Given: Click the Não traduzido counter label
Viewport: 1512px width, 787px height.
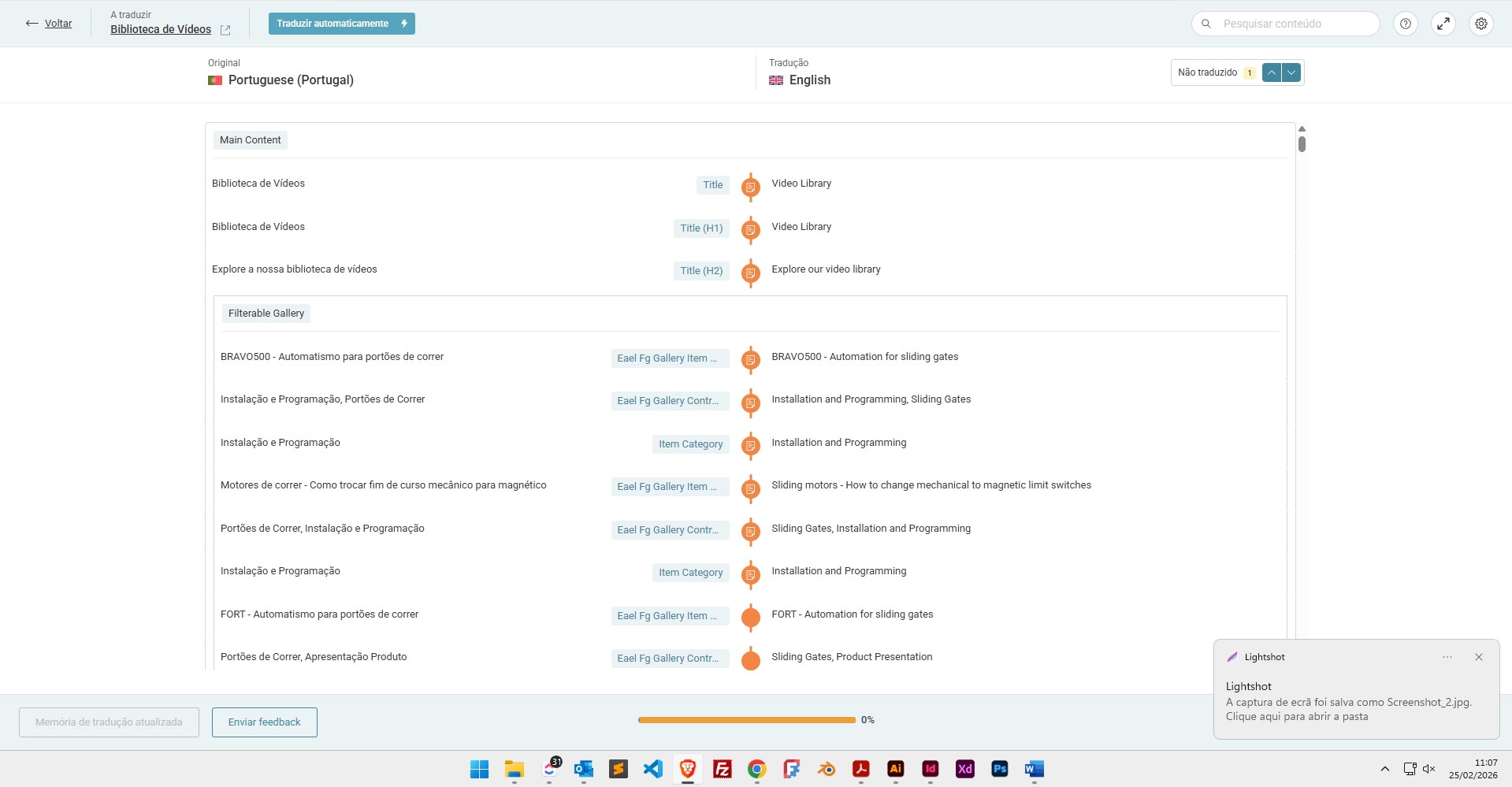Looking at the screenshot, I should [1208, 72].
